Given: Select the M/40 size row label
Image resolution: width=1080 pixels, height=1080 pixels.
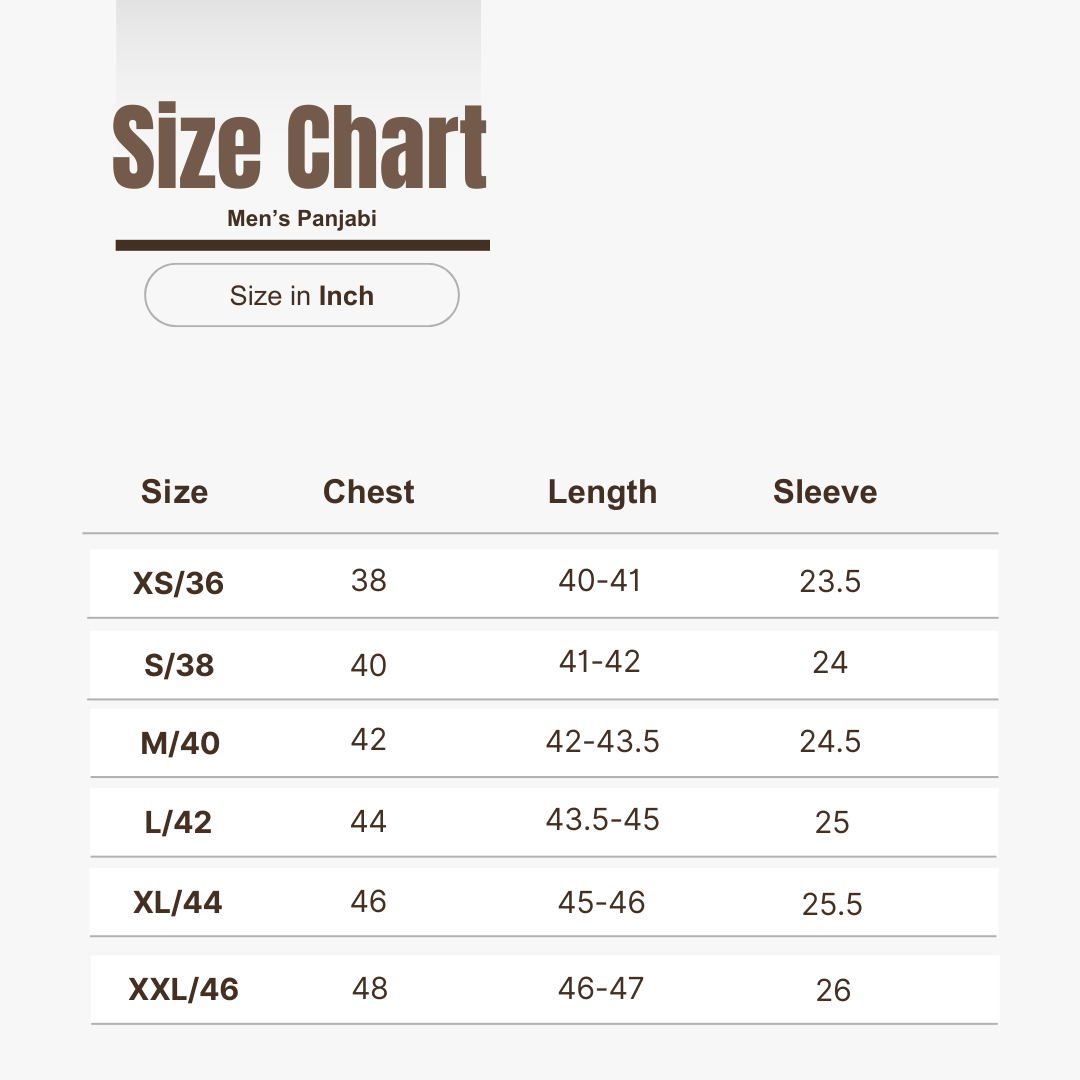Looking at the screenshot, I should click(180, 743).
